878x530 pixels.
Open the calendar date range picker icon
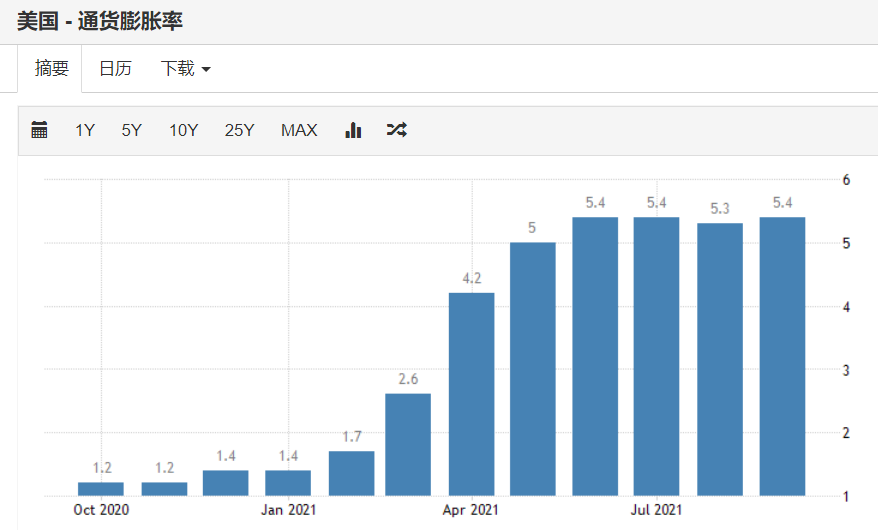[x=39, y=130]
